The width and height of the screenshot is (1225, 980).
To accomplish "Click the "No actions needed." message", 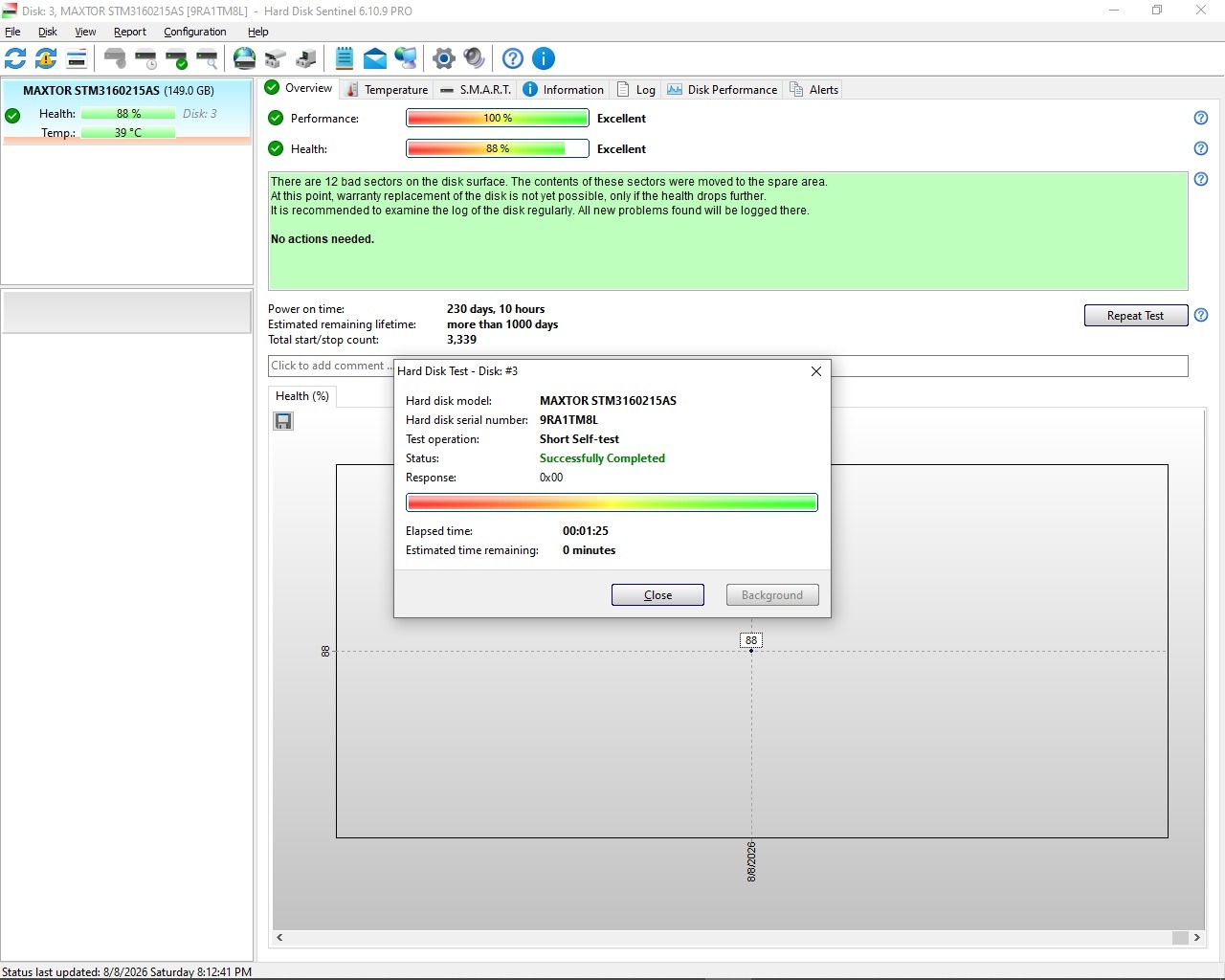I will click(x=323, y=239).
